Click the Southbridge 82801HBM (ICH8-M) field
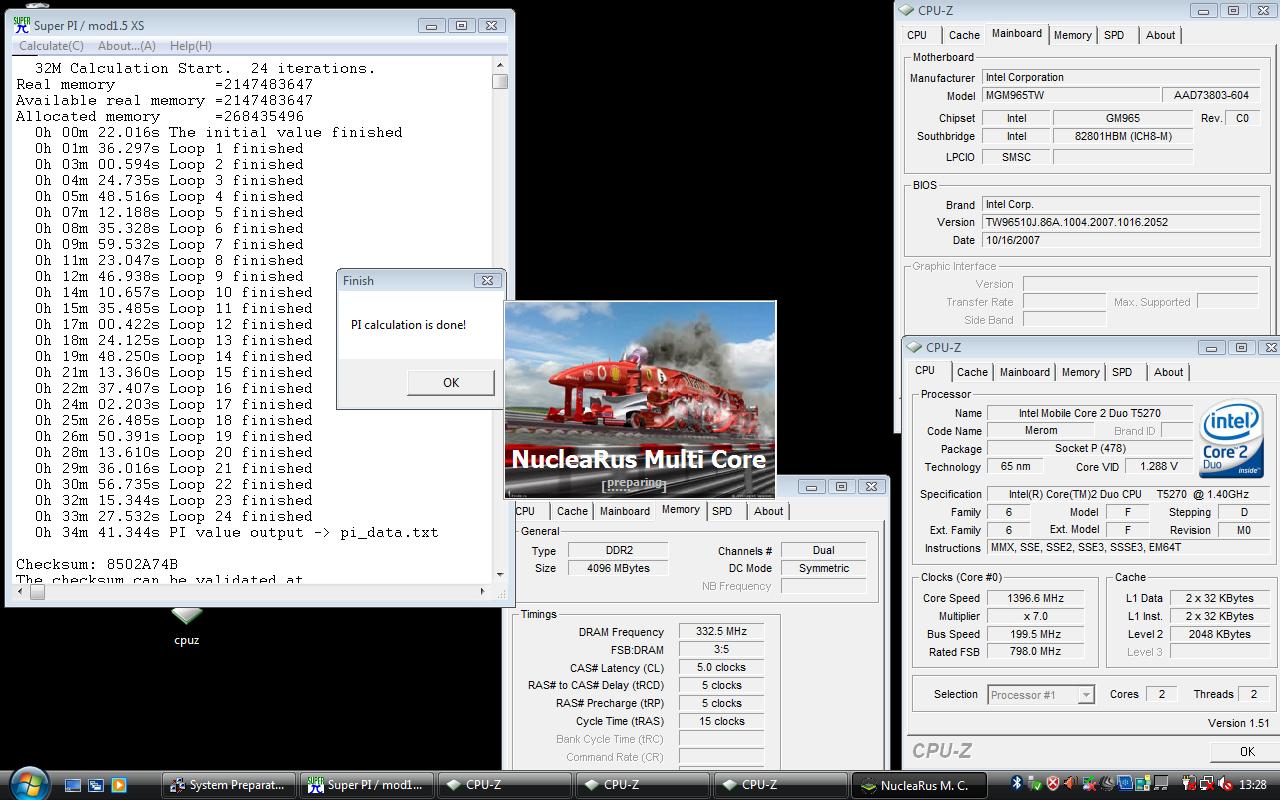The width and height of the screenshot is (1280, 800). pos(1123,136)
